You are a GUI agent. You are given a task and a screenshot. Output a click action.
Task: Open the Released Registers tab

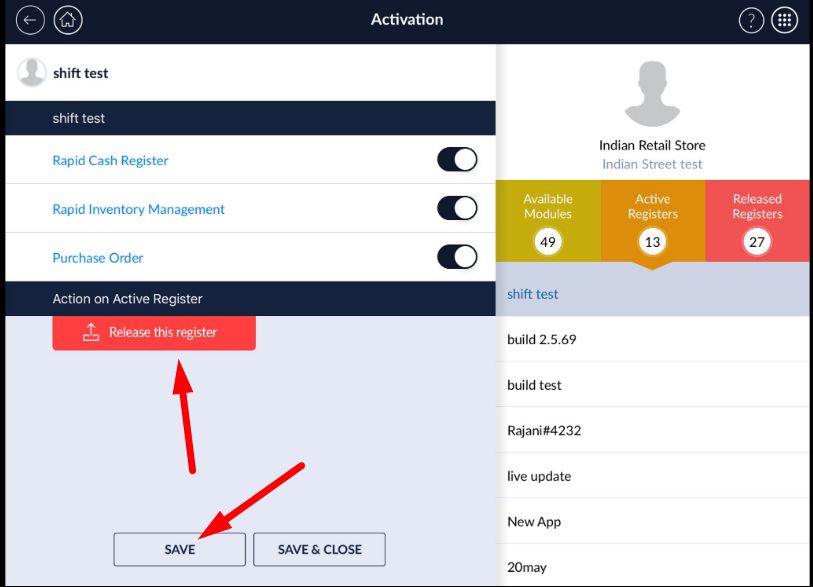757,222
